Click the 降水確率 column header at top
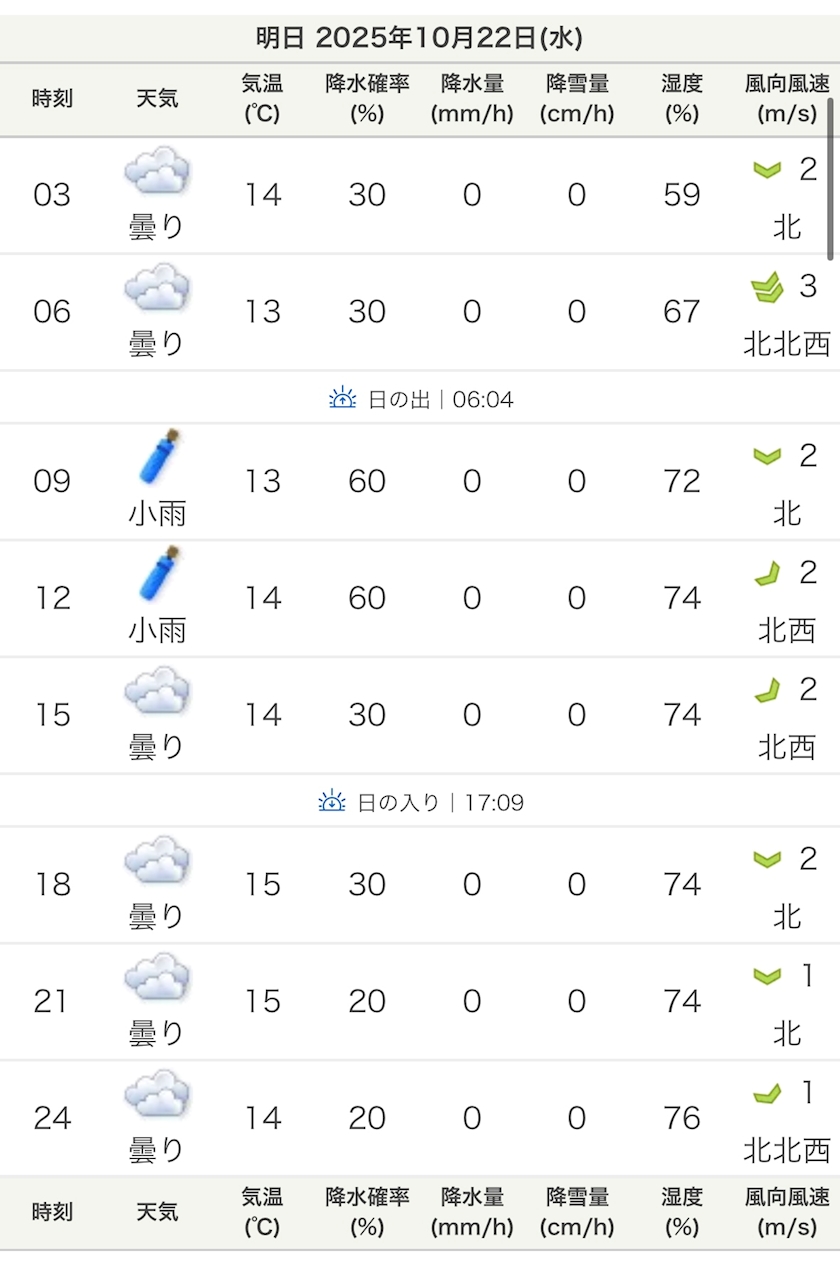The image size is (840, 1261). click(367, 98)
